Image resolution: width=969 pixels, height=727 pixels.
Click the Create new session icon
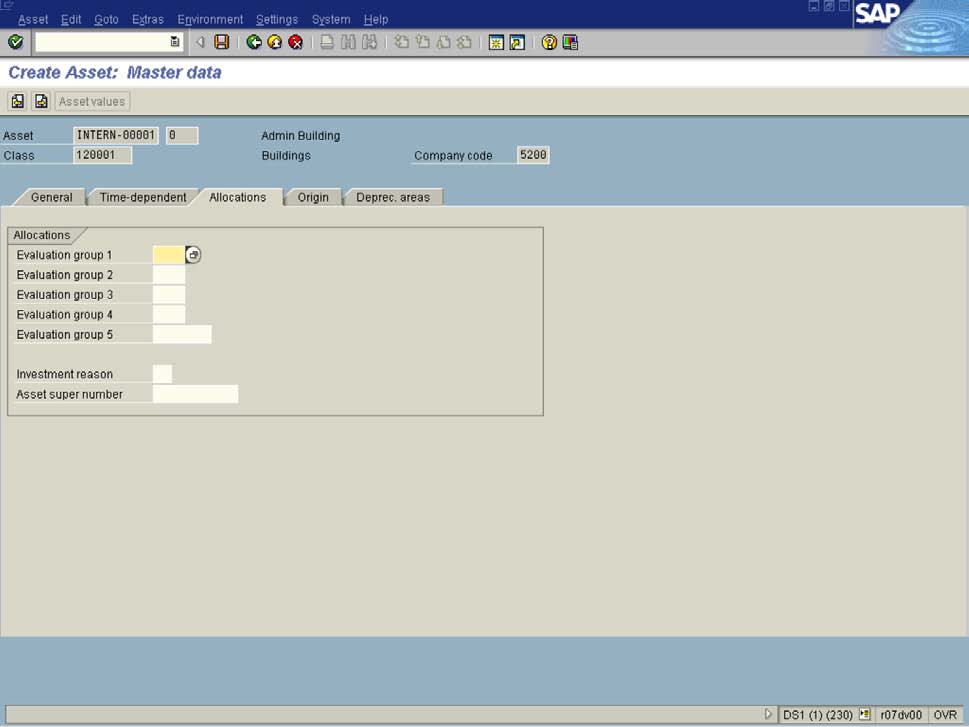(x=495, y=42)
